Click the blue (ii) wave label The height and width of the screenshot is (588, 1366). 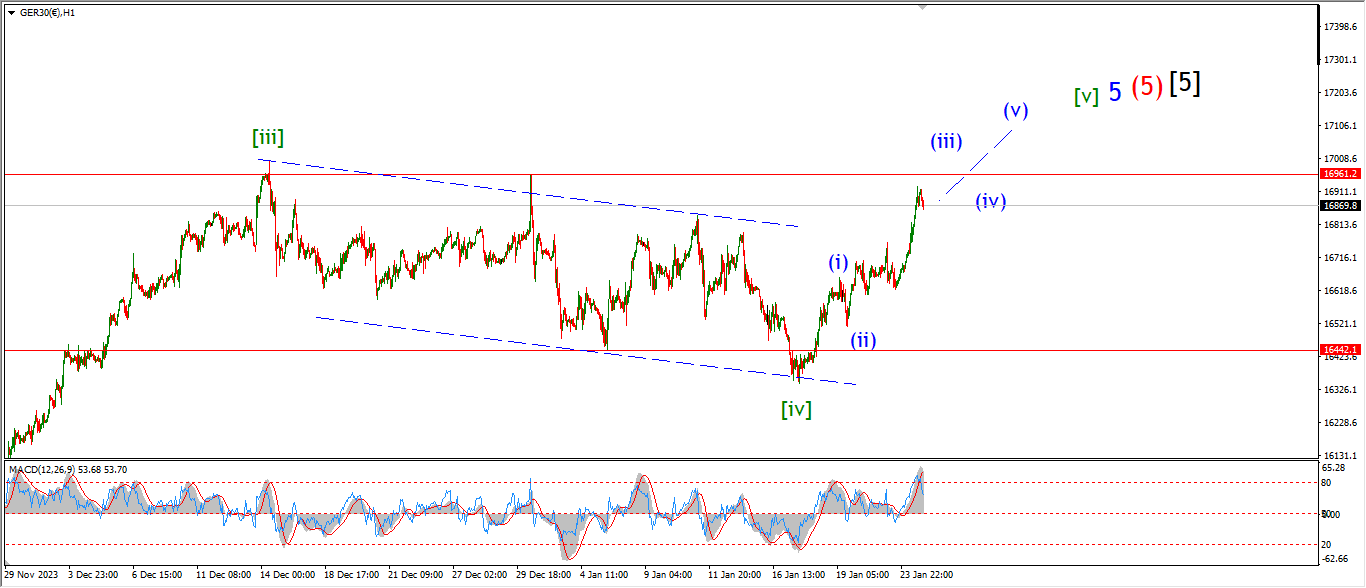point(863,340)
